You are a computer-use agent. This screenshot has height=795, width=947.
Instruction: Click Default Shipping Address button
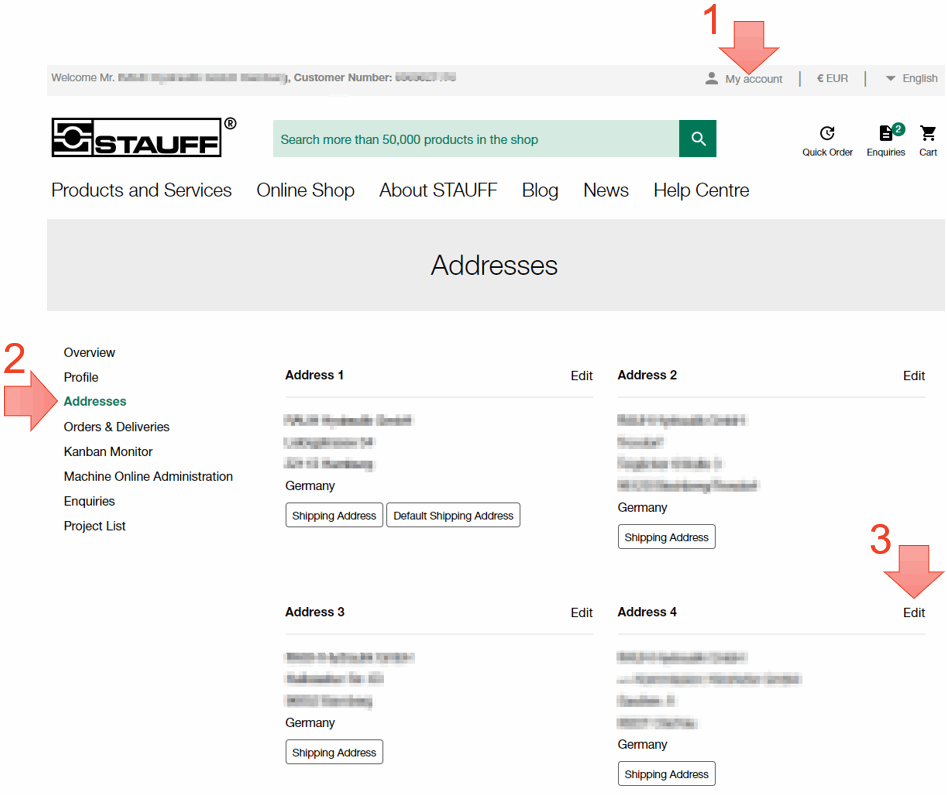pos(453,515)
